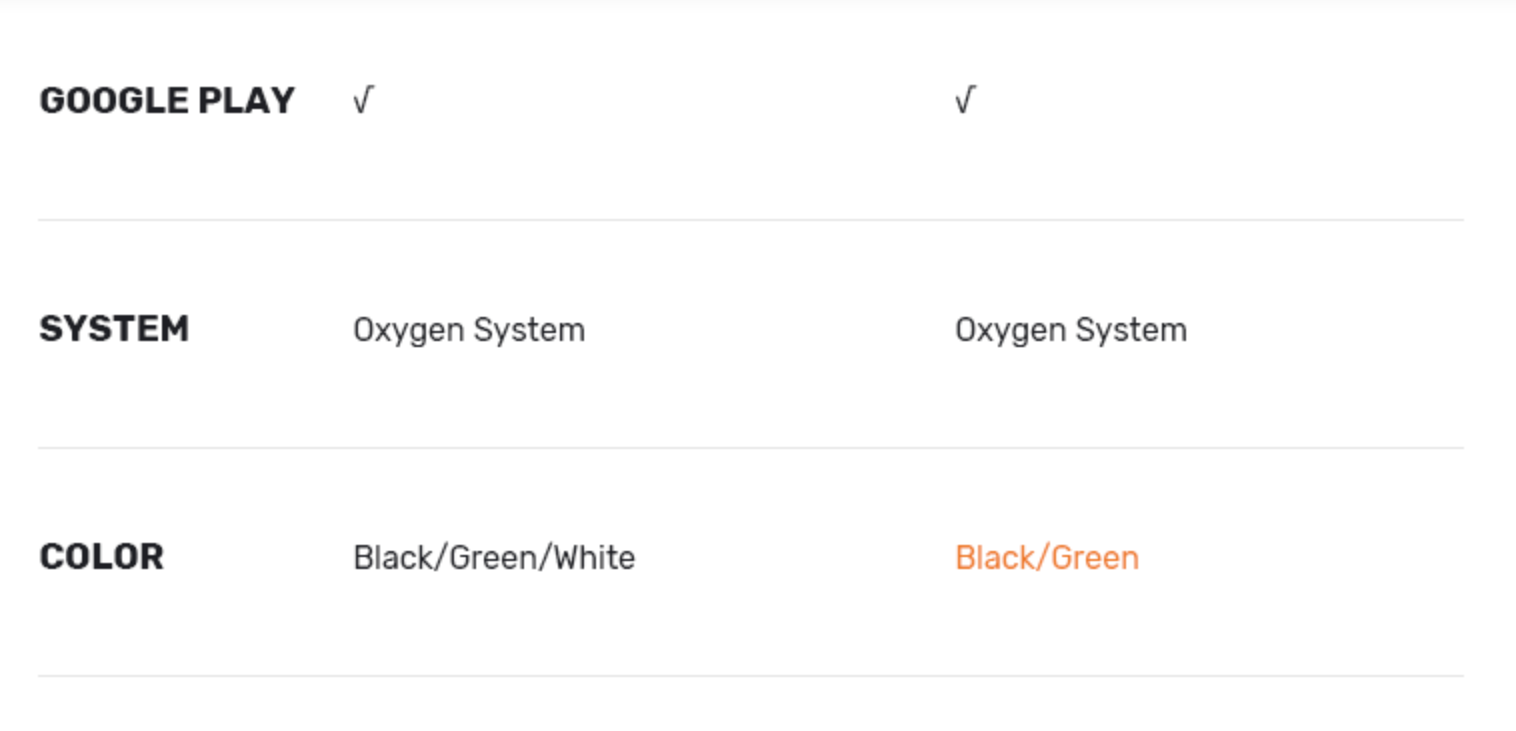Click the Black/Green/White color value
Viewport: 1516px width, 731px height.
[x=494, y=557]
